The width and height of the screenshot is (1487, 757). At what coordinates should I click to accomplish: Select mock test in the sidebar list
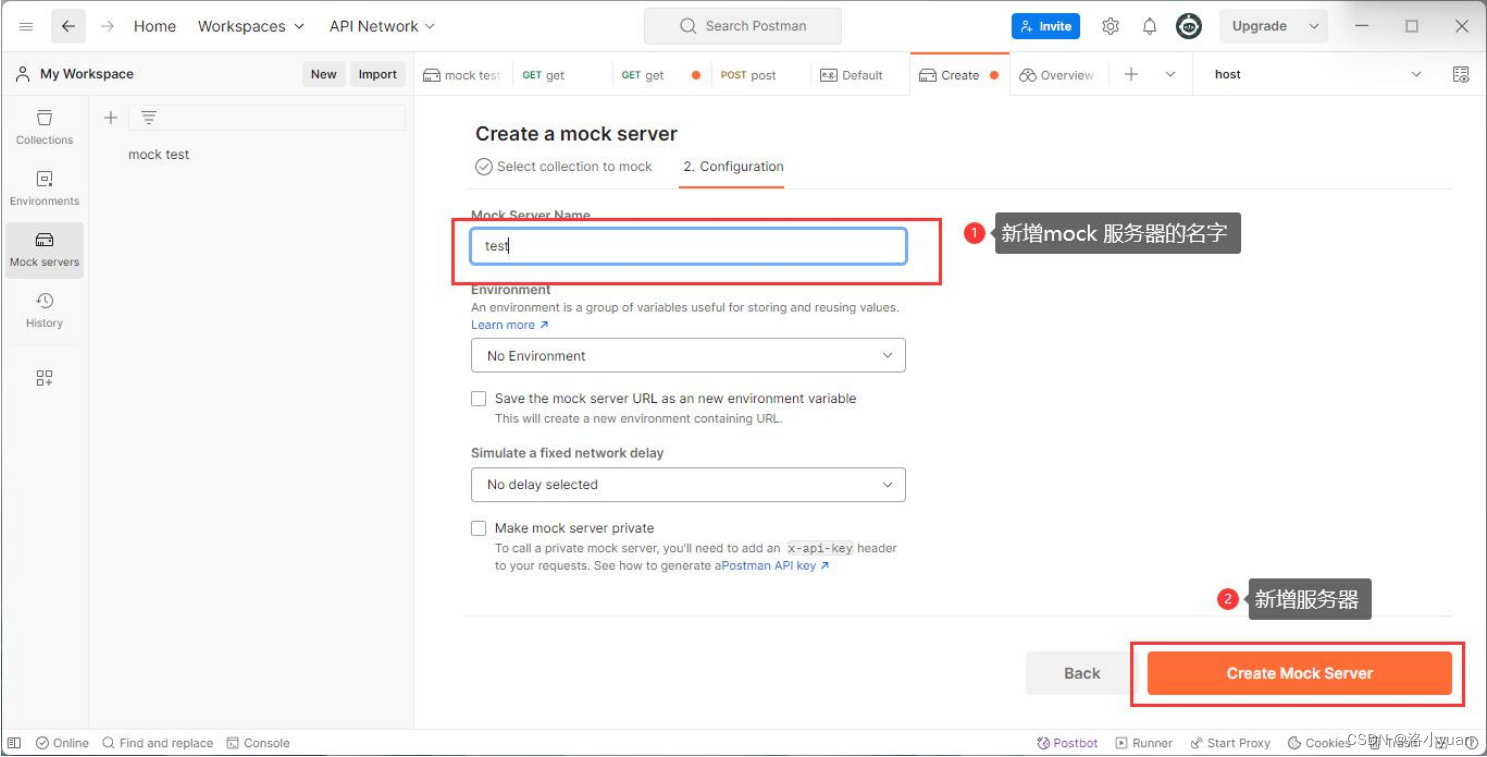[x=158, y=154]
